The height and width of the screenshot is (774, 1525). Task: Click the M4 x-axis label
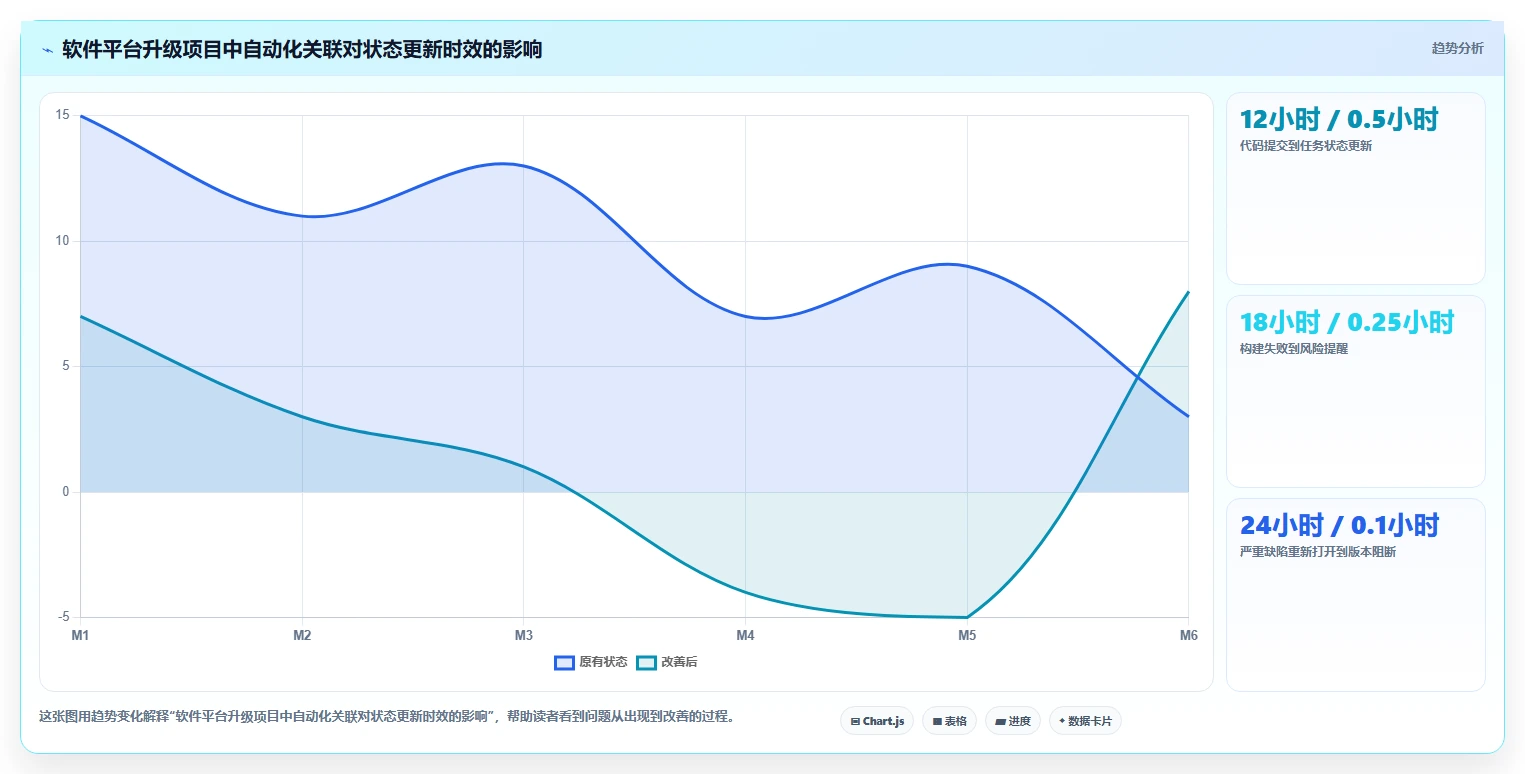745,635
